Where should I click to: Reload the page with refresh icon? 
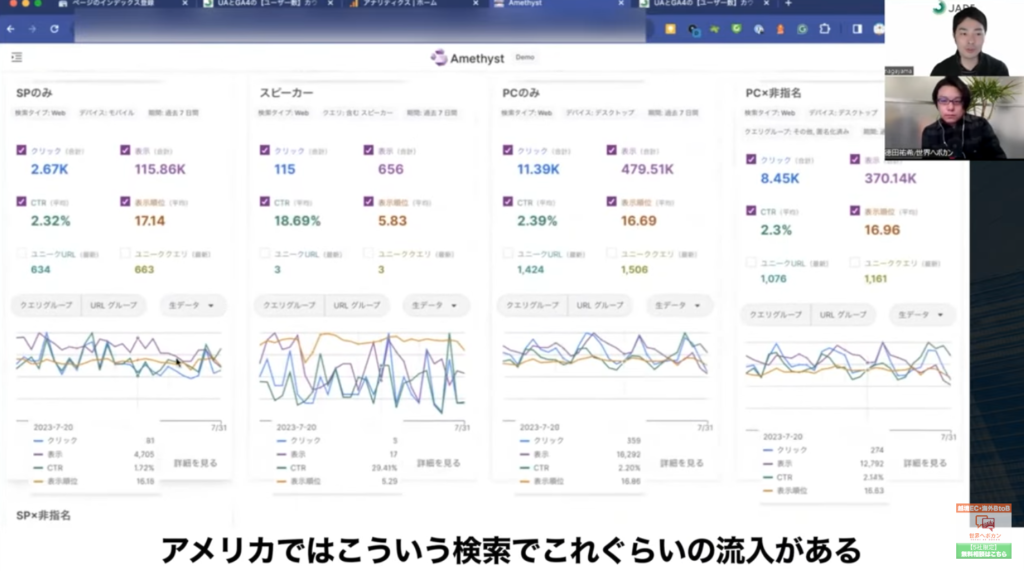pos(54,29)
